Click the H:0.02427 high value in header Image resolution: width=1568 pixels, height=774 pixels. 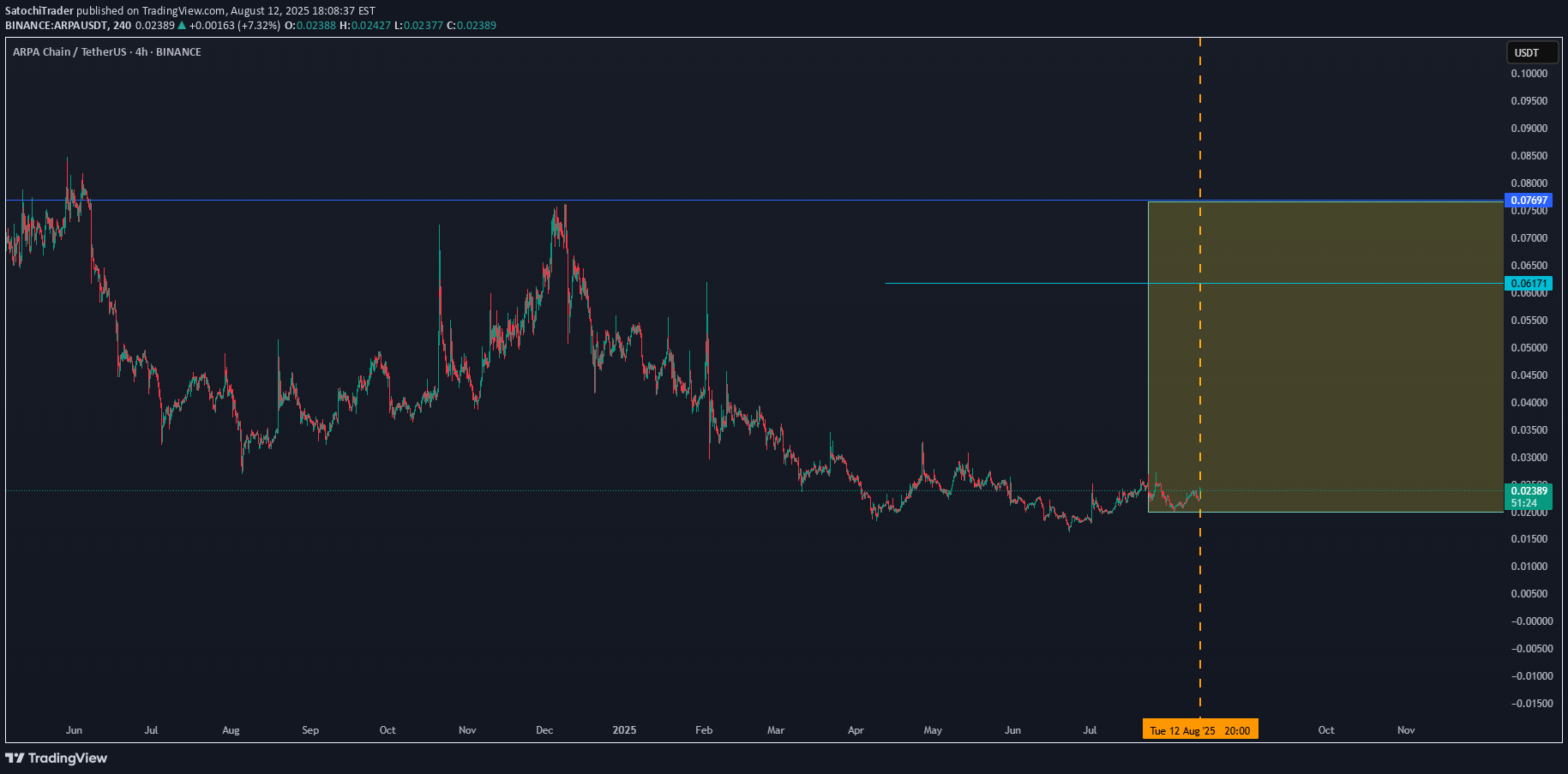pos(365,26)
